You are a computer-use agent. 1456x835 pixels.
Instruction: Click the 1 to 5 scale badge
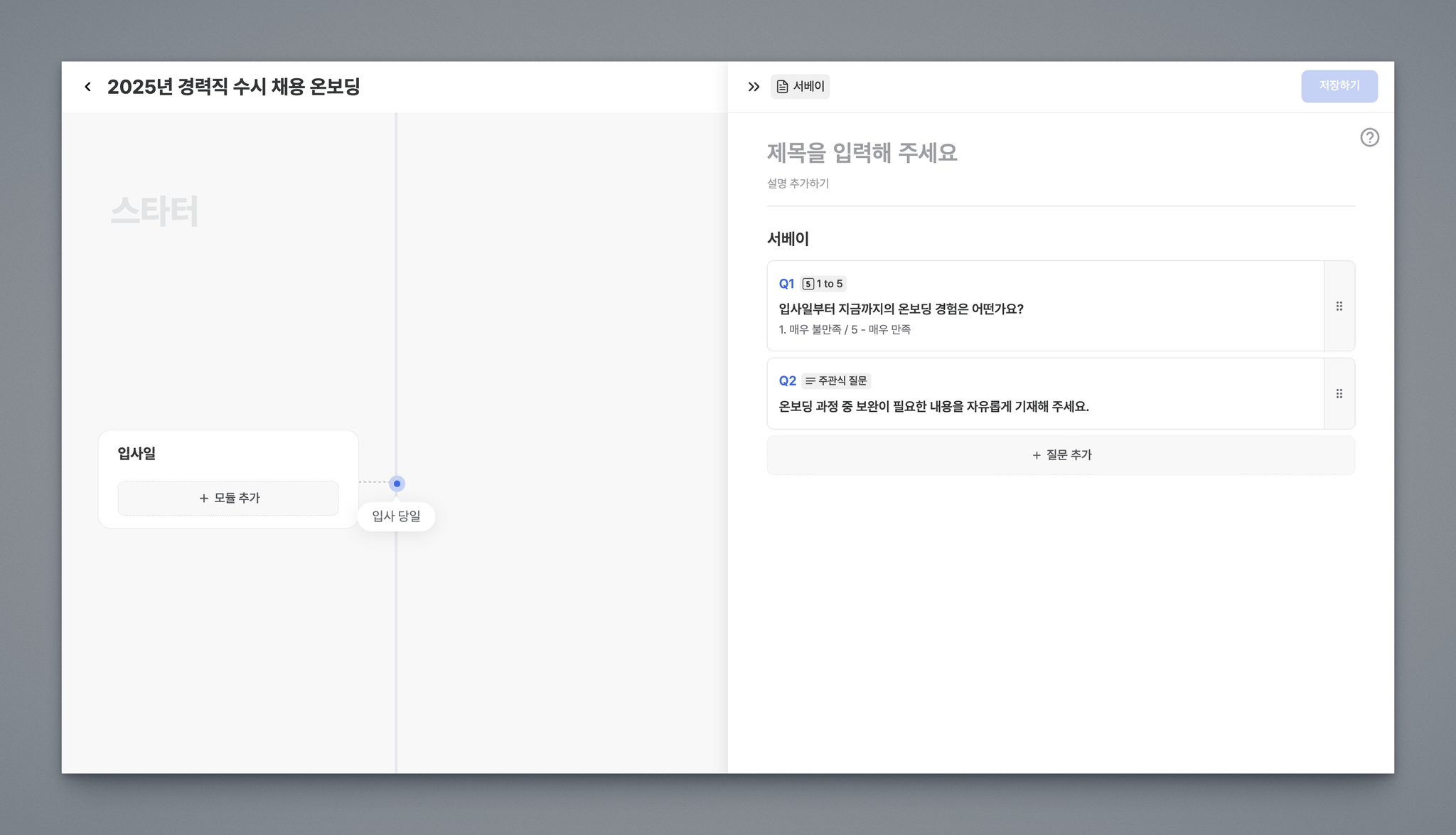click(823, 284)
